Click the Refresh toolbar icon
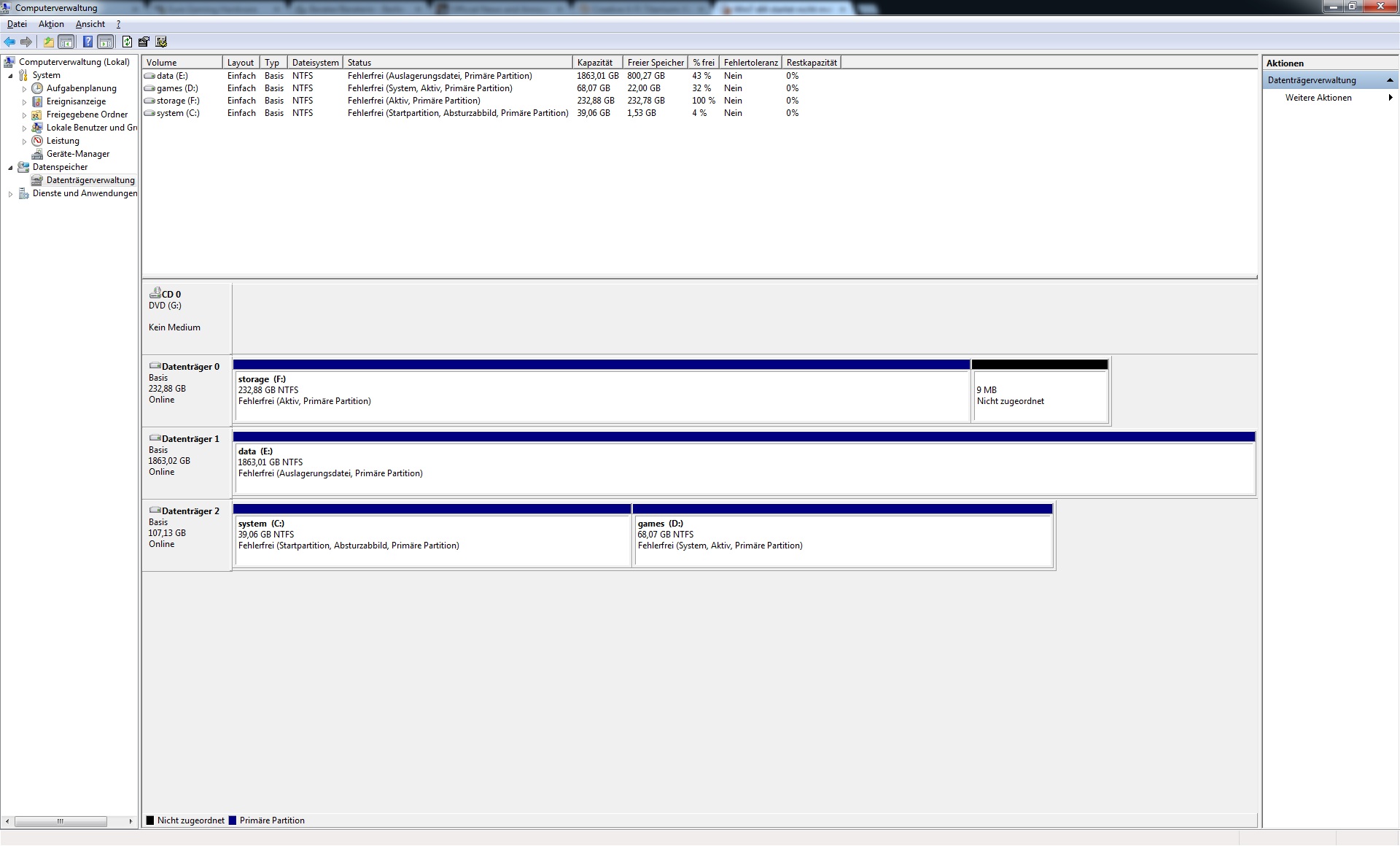The height and width of the screenshot is (846, 1400). click(x=127, y=42)
